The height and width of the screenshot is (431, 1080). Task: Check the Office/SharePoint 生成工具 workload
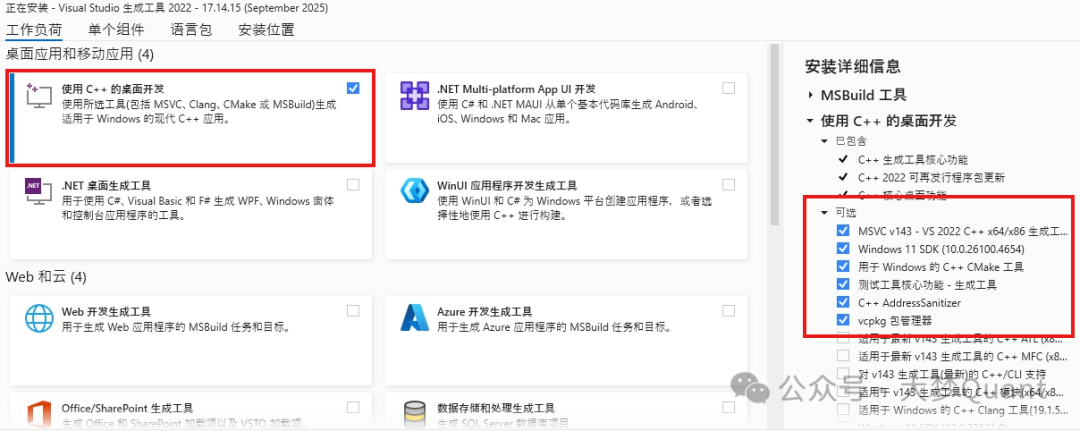[x=353, y=408]
